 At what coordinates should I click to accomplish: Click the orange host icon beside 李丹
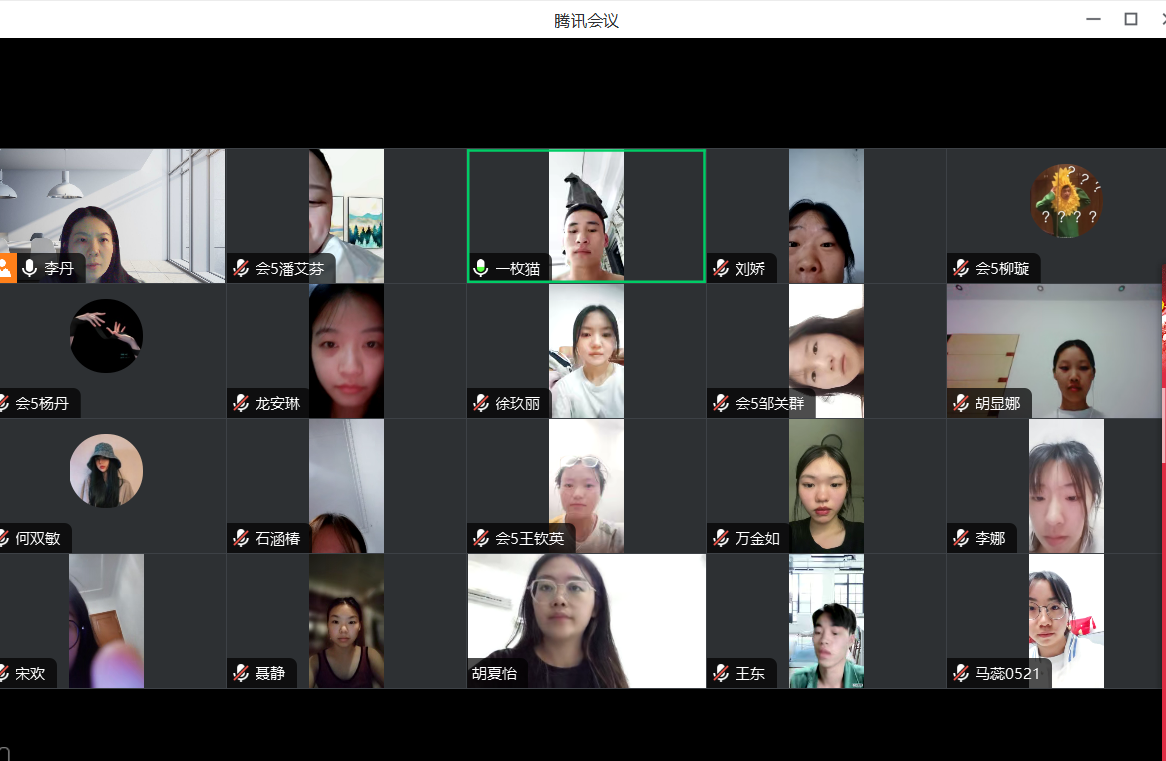(7, 268)
